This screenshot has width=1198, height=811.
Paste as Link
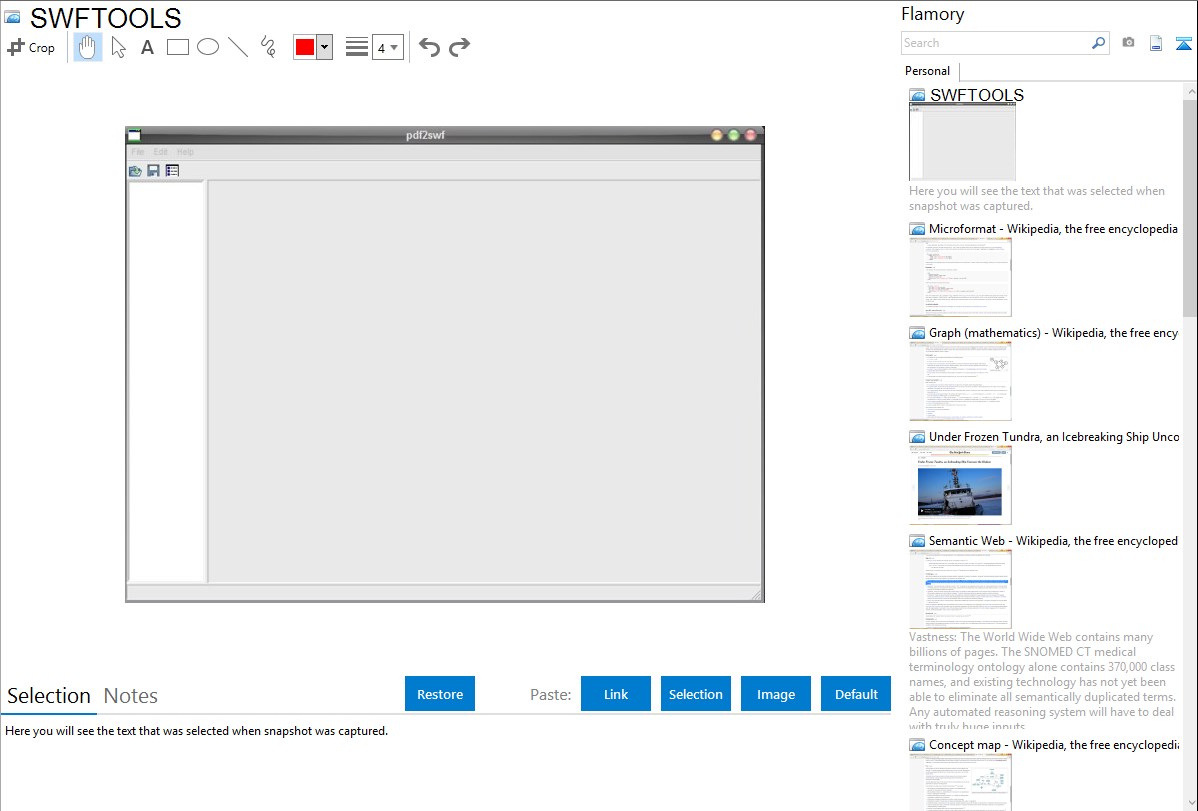[616, 694]
